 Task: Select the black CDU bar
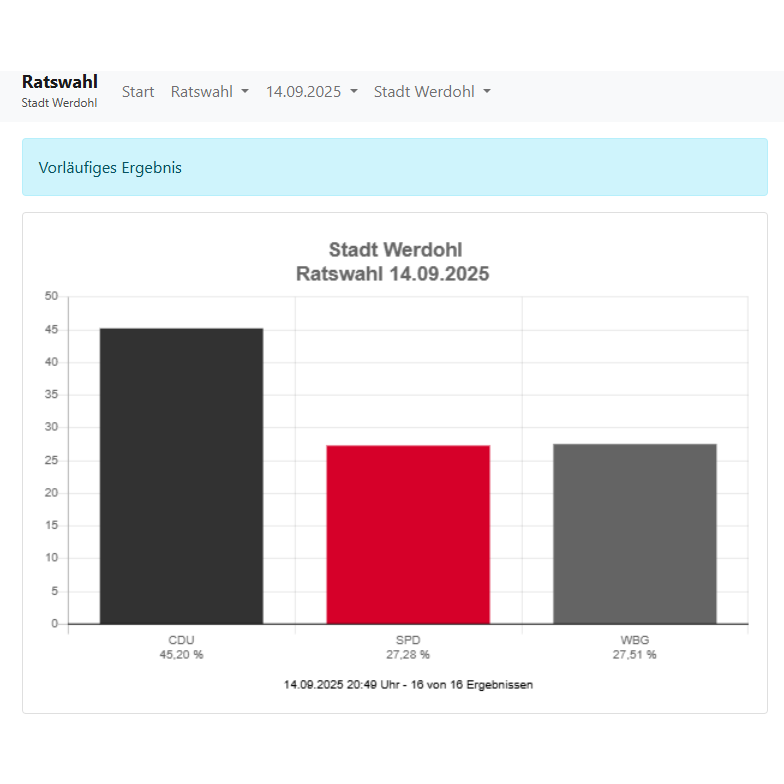click(x=181, y=476)
